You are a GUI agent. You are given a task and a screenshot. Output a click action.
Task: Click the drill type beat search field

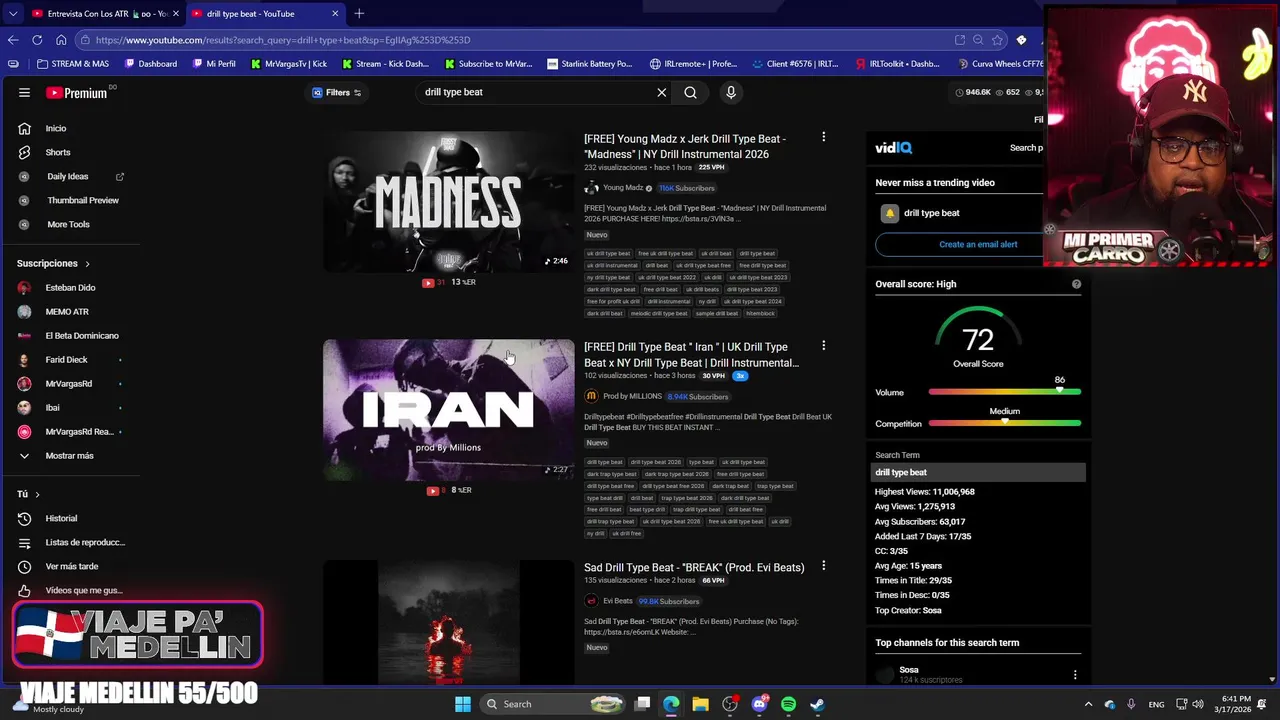pos(535,92)
